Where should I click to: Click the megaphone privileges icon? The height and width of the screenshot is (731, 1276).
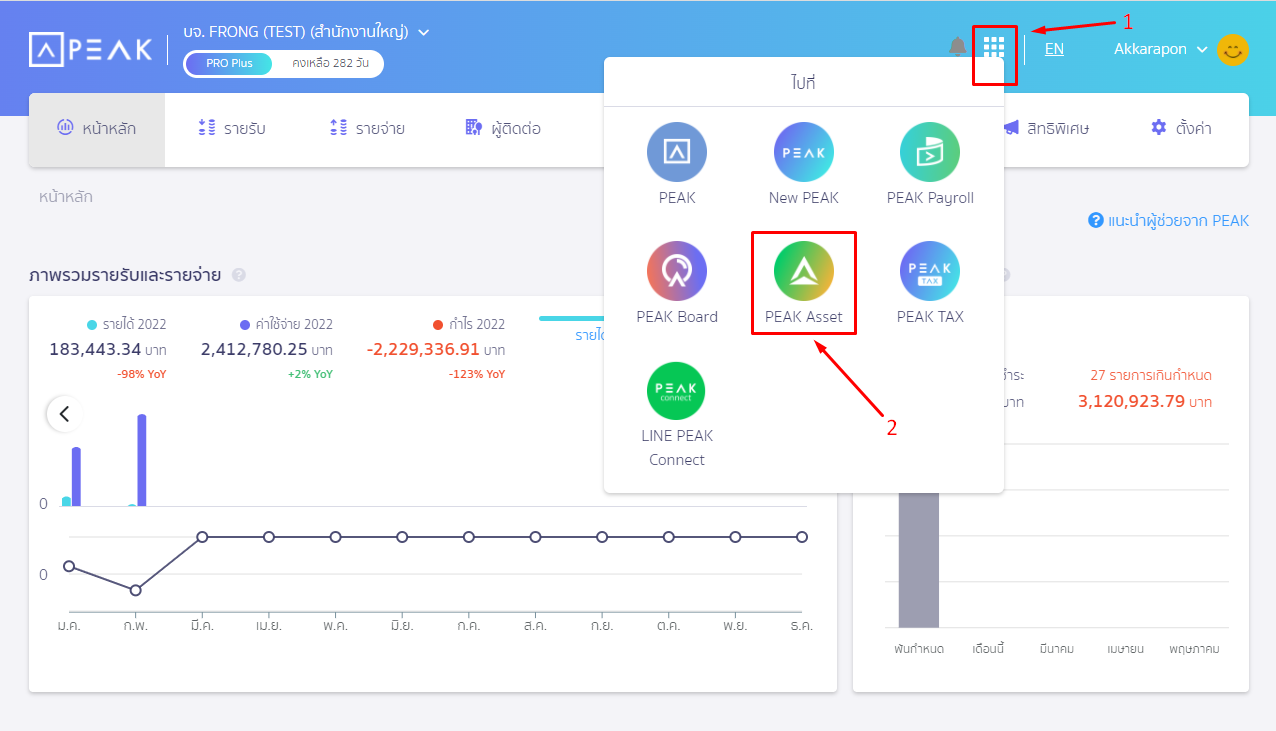(1011, 127)
